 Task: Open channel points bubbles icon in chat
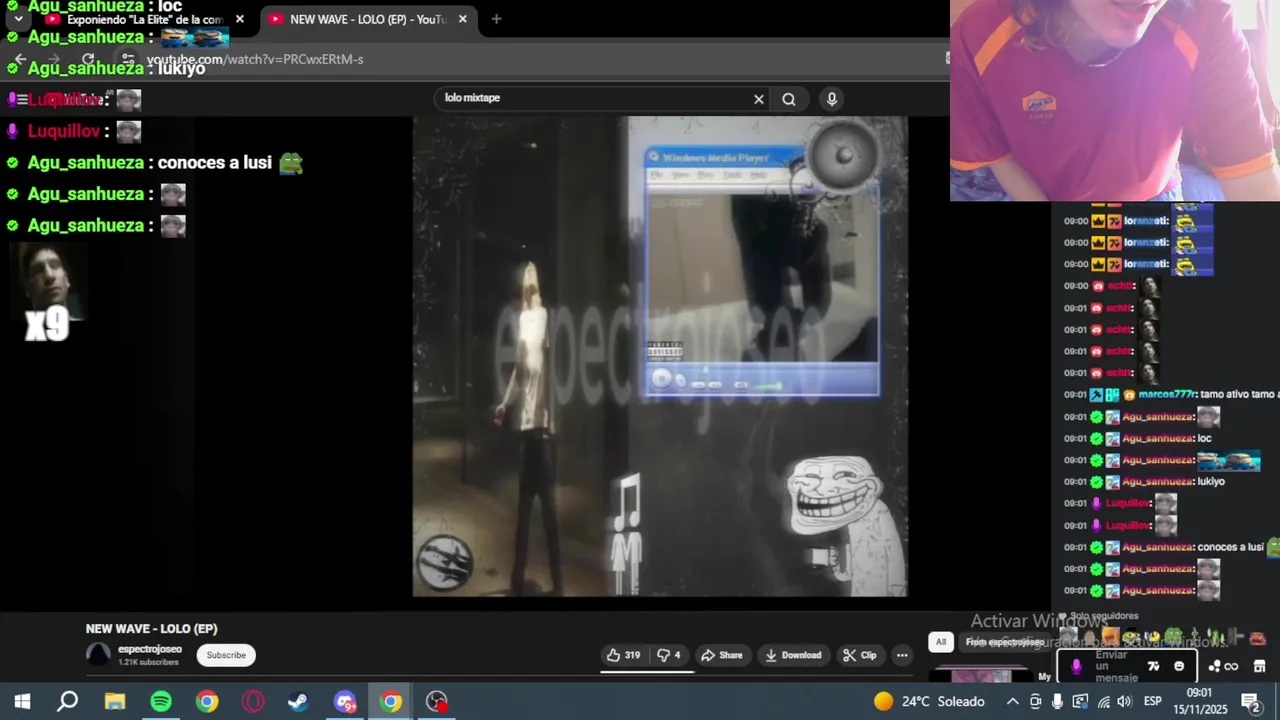click(x=1214, y=666)
